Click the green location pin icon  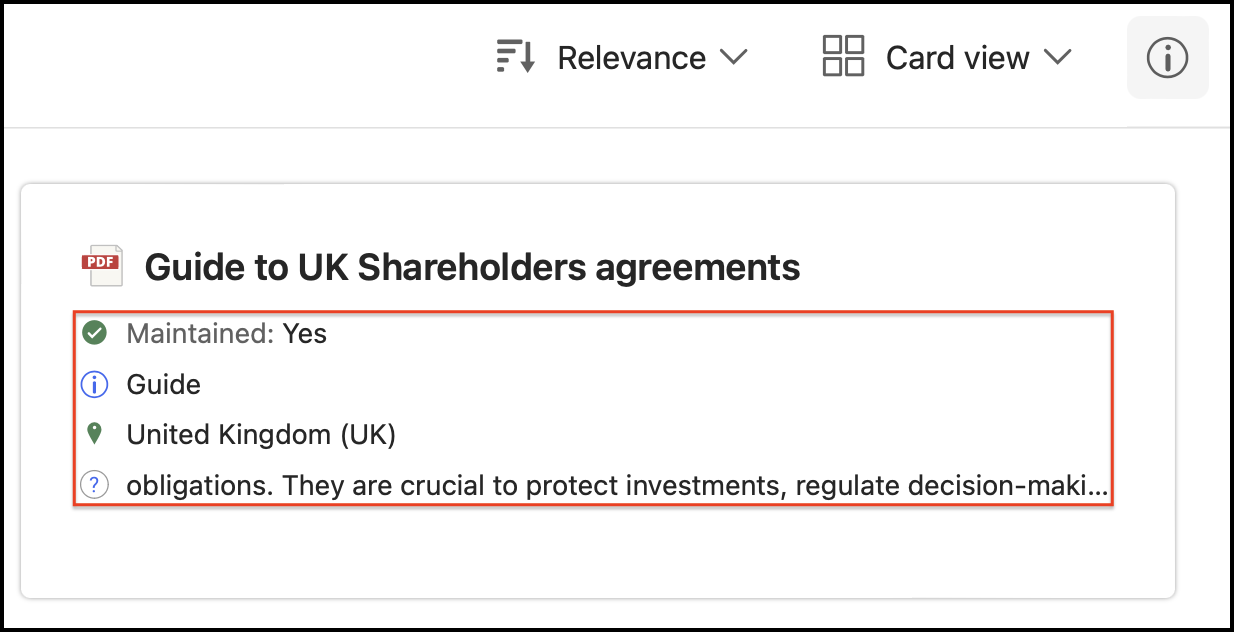(94, 434)
